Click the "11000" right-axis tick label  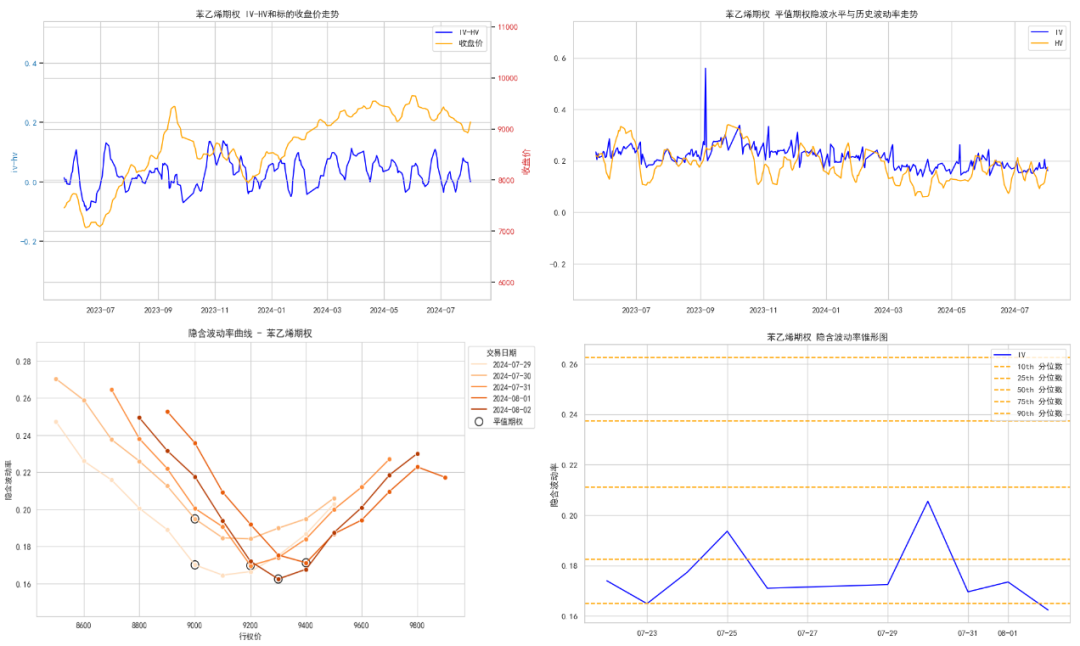point(508,28)
